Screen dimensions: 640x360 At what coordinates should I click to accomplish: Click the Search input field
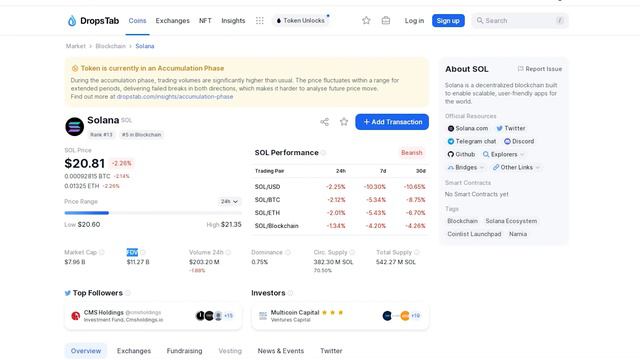[520, 20]
